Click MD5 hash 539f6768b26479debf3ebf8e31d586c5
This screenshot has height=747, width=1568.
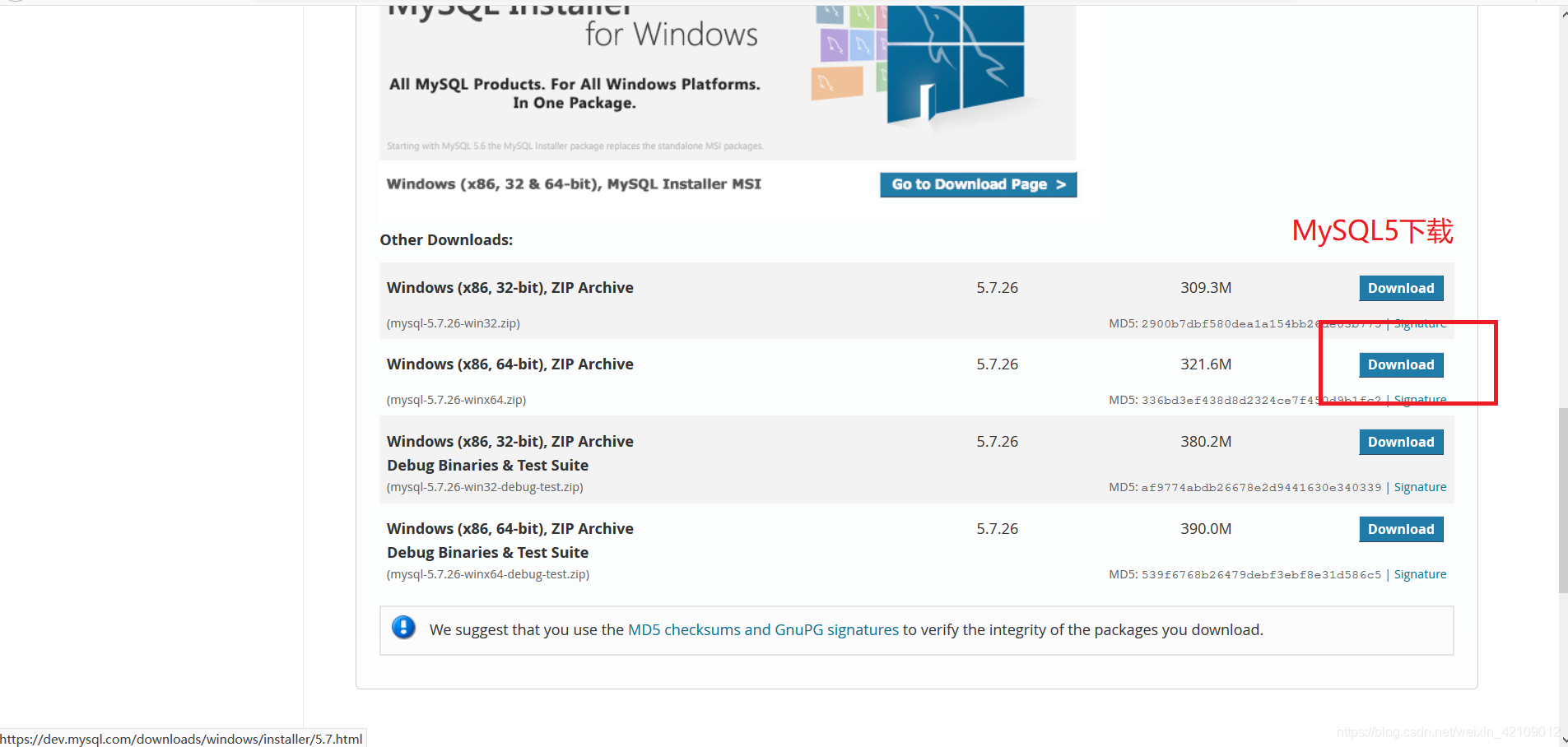(x=1261, y=574)
